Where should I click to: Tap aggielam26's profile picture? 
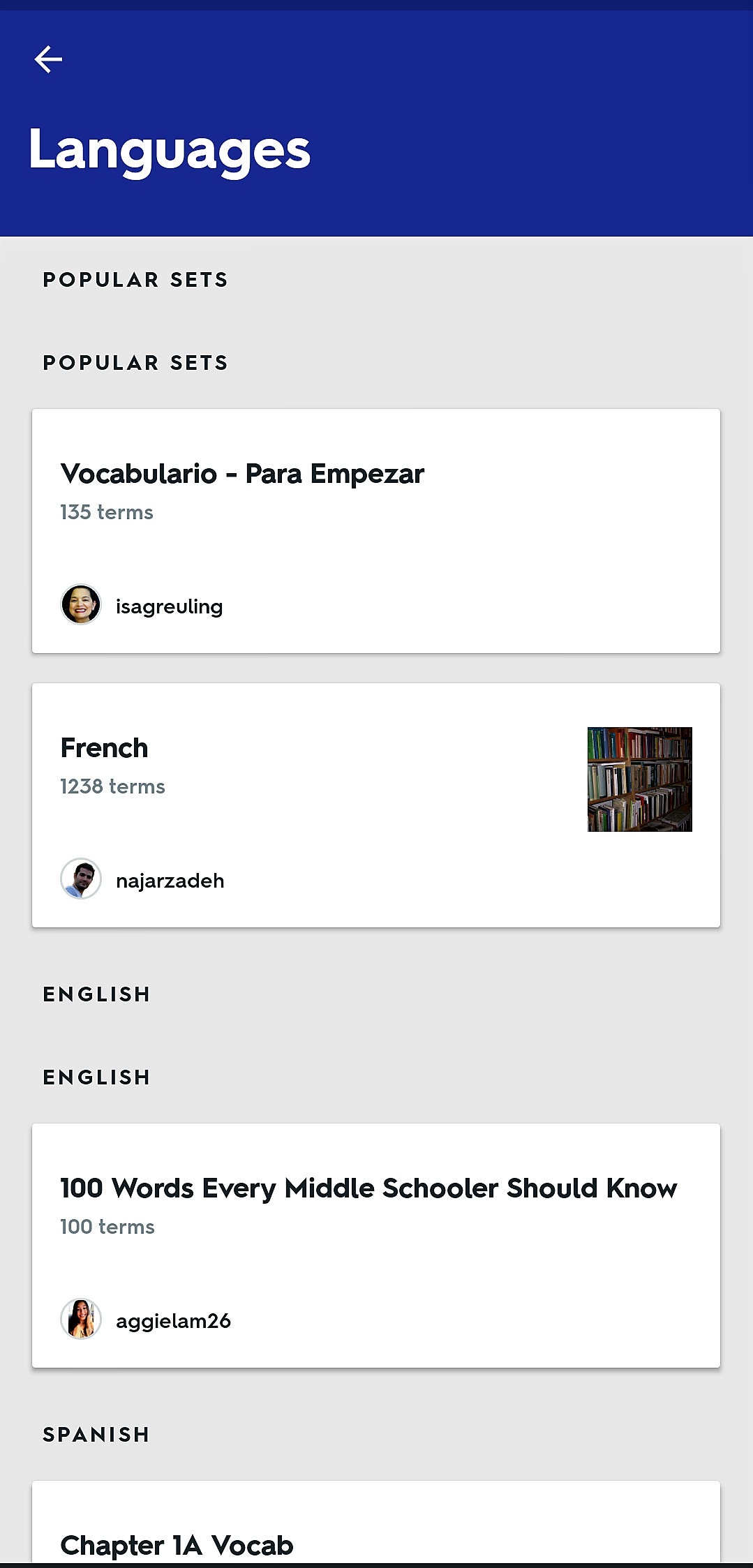[81, 1320]
